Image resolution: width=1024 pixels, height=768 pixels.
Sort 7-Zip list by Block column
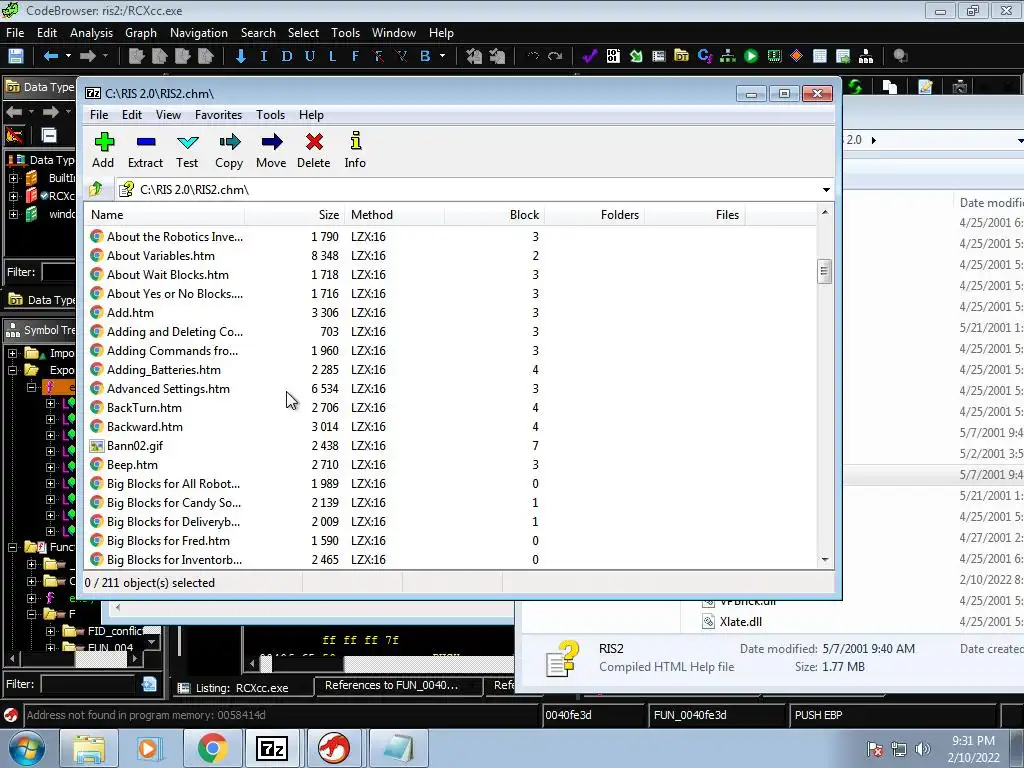coord(494,215)
